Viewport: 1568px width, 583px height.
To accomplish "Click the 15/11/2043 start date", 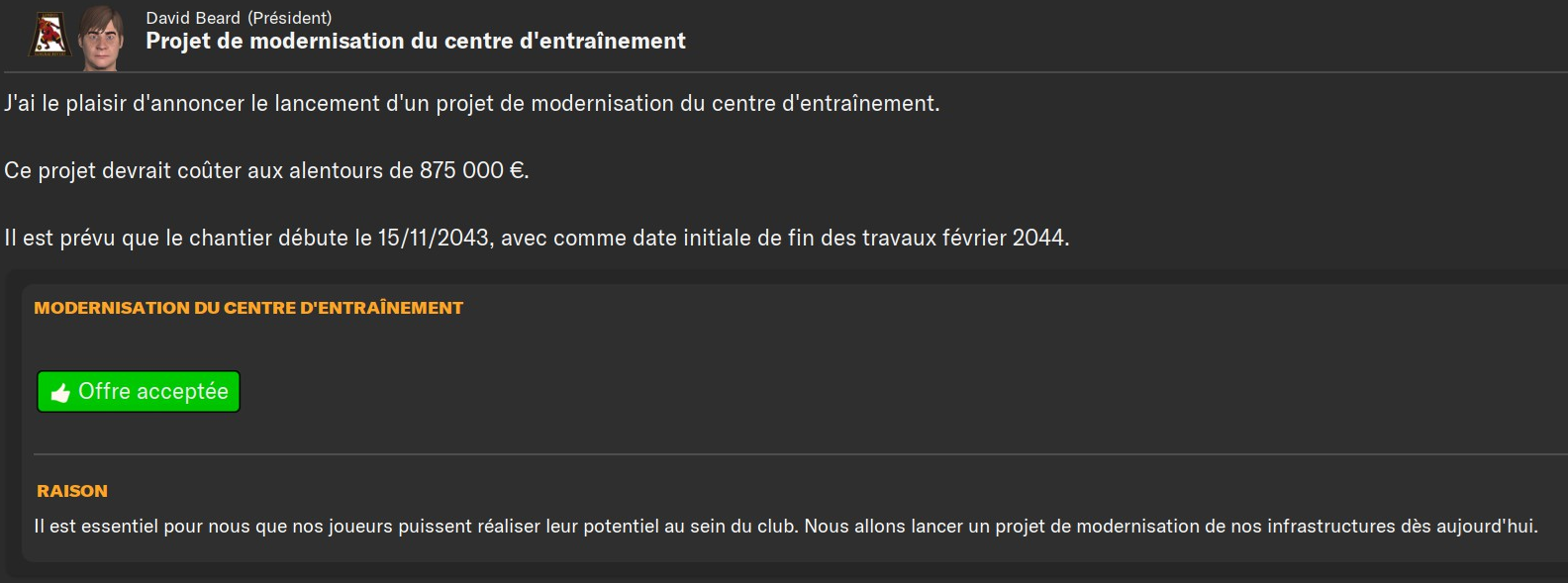I will (434, 238).
